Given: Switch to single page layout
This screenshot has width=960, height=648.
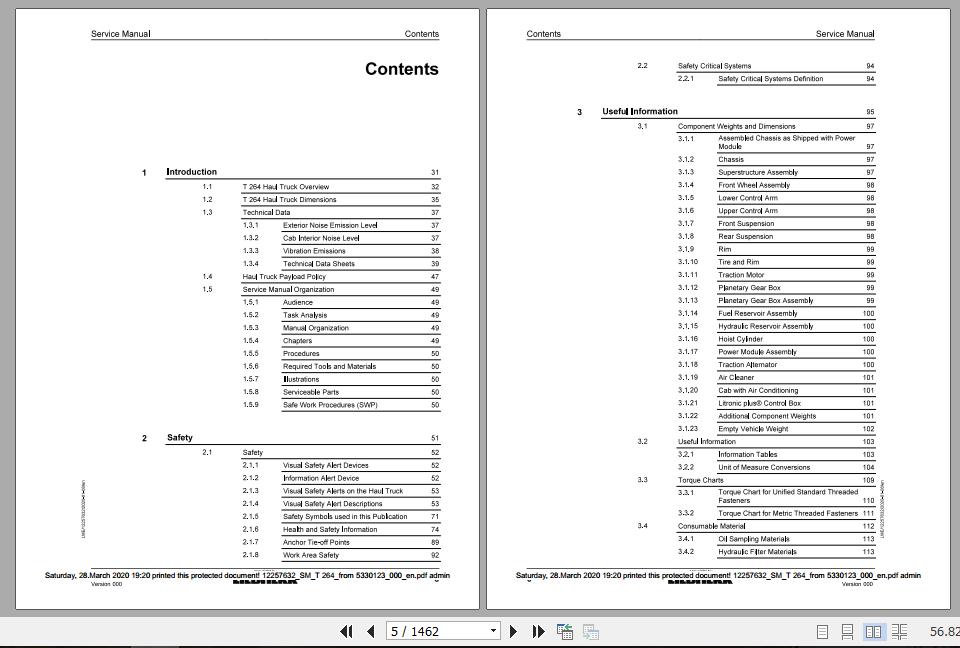Looking at the screenshot, I should click(823, 631).
